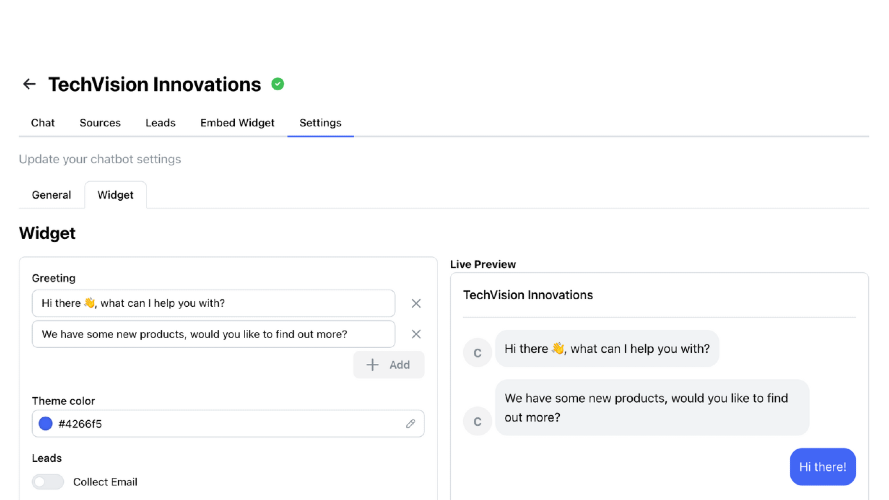Click the blue theme color swatch
Image resolution: width=889 pixels, height=500 pixels.
pyautogui.click(x=45, y=423)
